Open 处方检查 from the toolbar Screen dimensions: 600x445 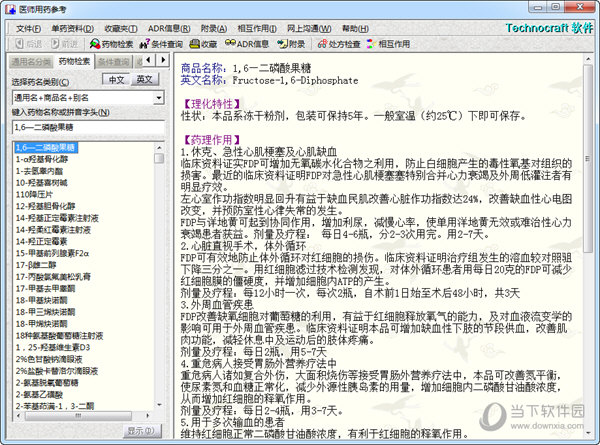[338, 44]
